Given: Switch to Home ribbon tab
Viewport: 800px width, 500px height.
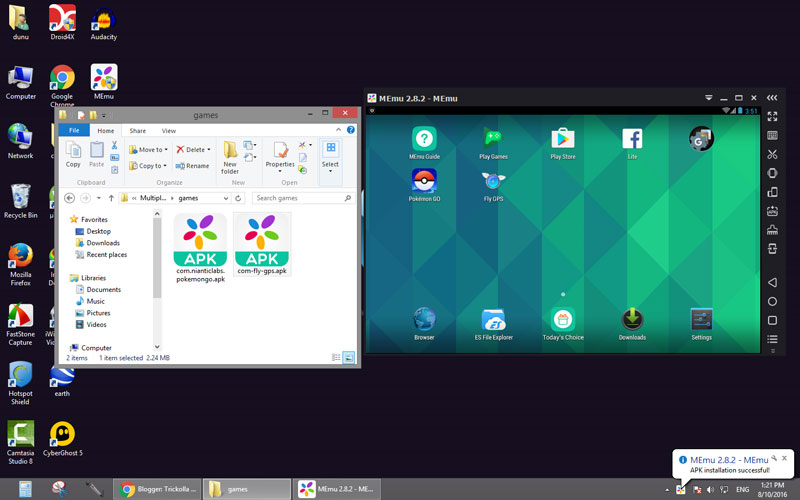Looking at the screenshot, I should pos(106,131).
